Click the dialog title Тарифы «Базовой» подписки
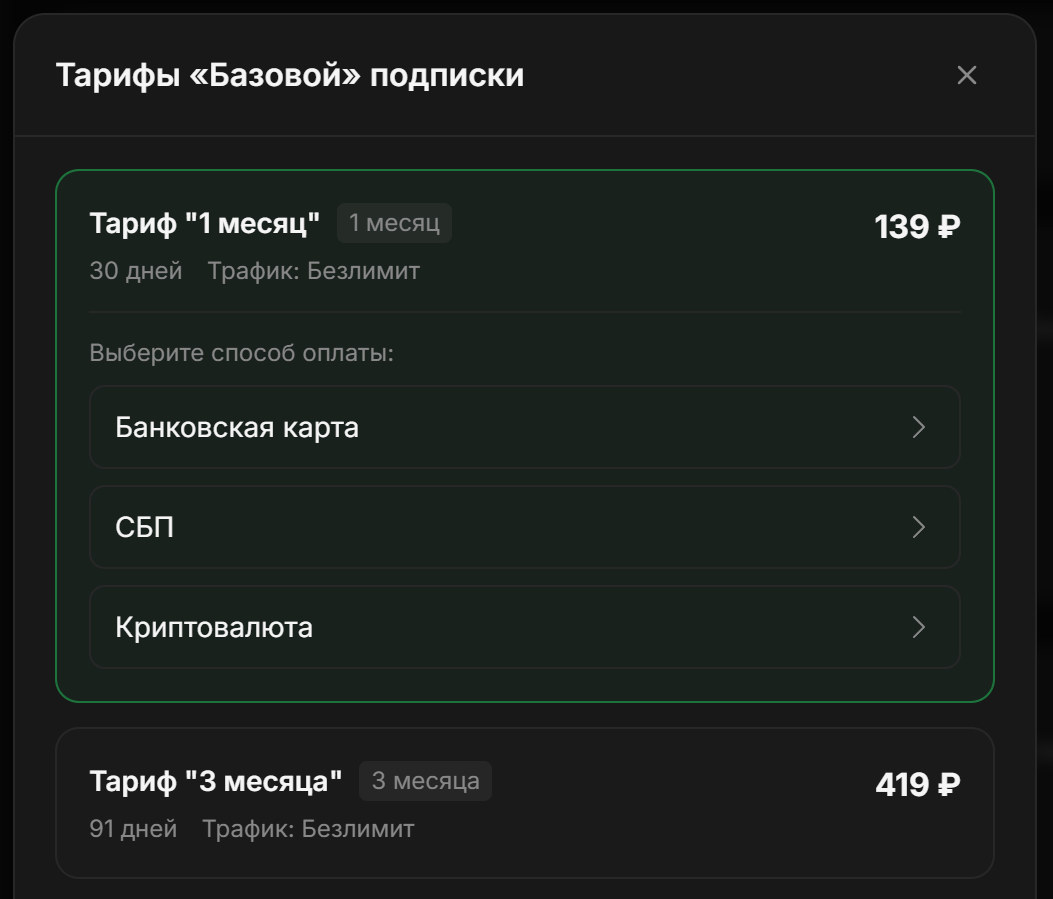The width and height of the screenshot is (1053, 899). pos(290,75)
